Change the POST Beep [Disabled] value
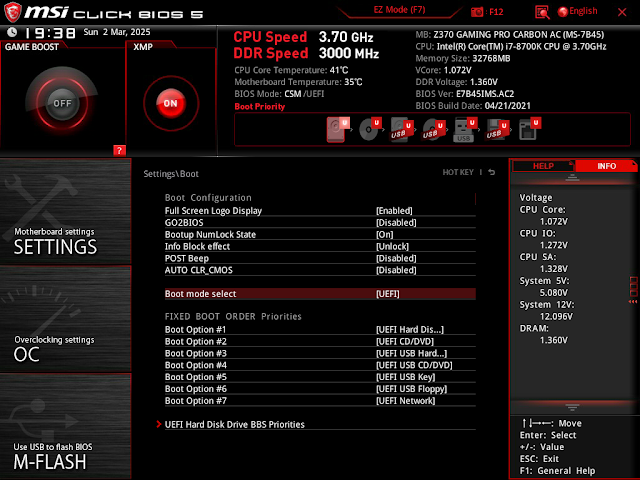Image resolution: width=640 pixels, height=480 pixels. [x=396, y=258]
